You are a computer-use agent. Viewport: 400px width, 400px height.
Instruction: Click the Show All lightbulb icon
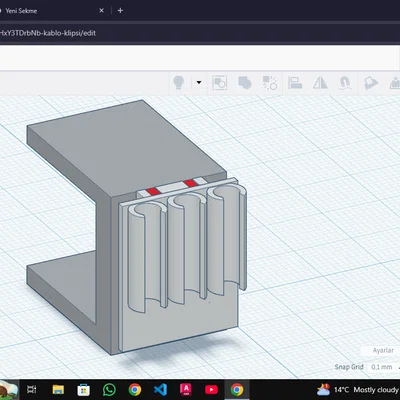pyautogui.click(x=179, y=82)
